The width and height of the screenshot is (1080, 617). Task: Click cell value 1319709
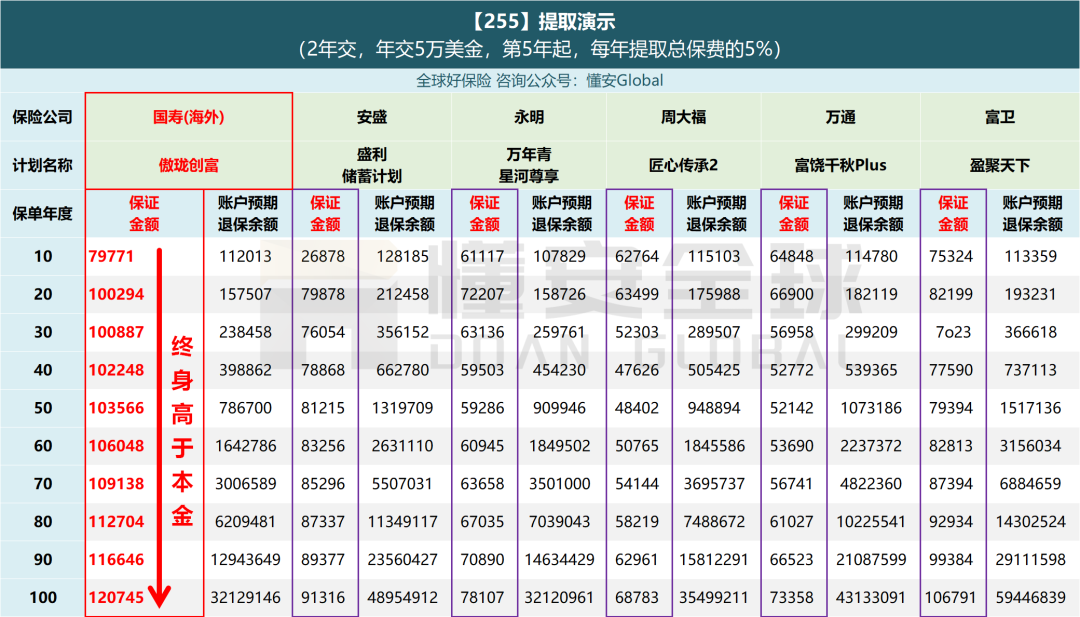point(403,408)
